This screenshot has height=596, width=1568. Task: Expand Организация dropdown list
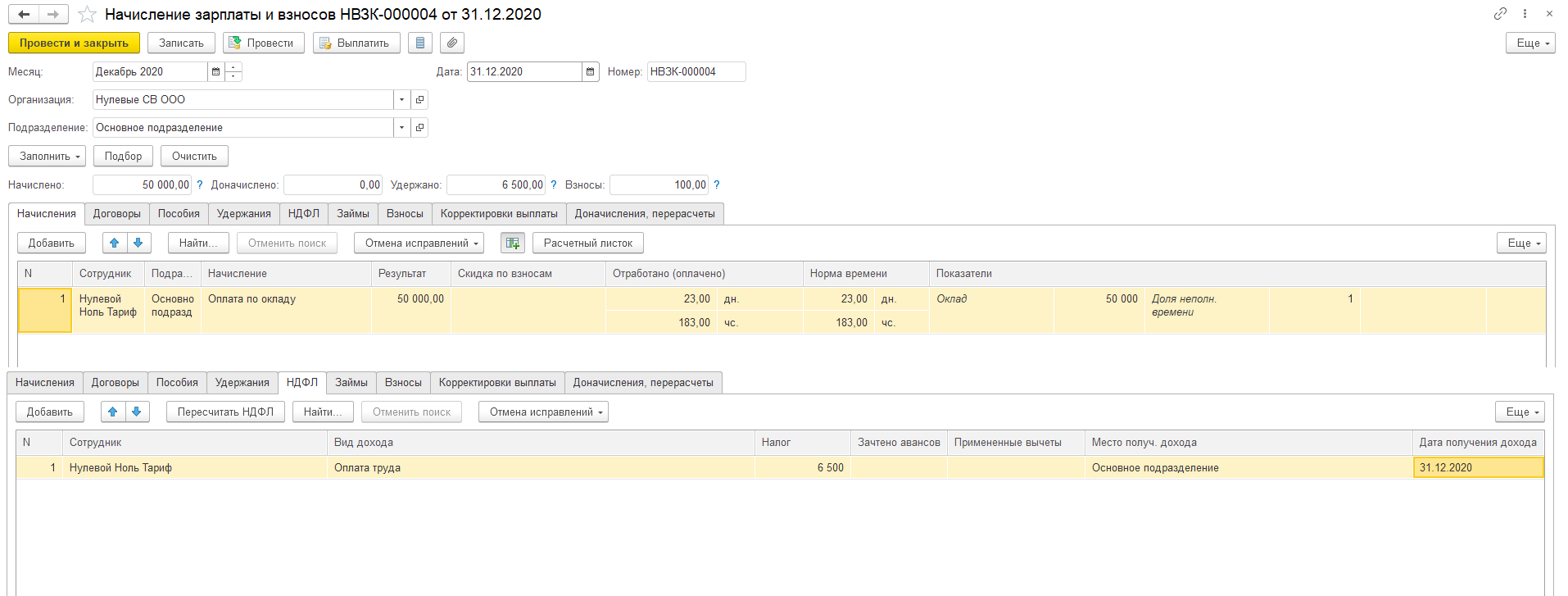401,100
